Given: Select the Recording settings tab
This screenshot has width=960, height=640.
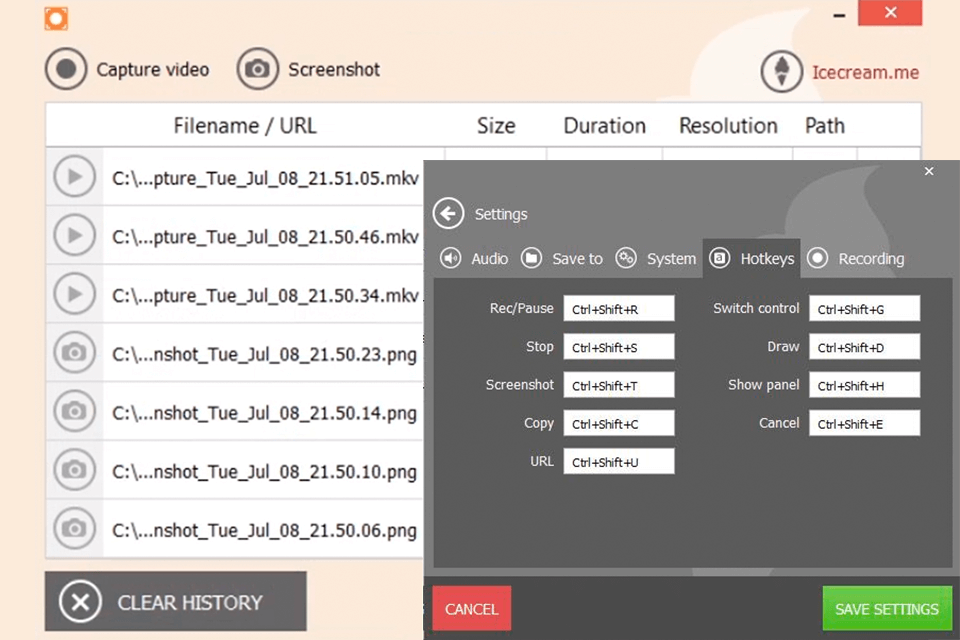Looking at the screenshot, I should (856, 258).
